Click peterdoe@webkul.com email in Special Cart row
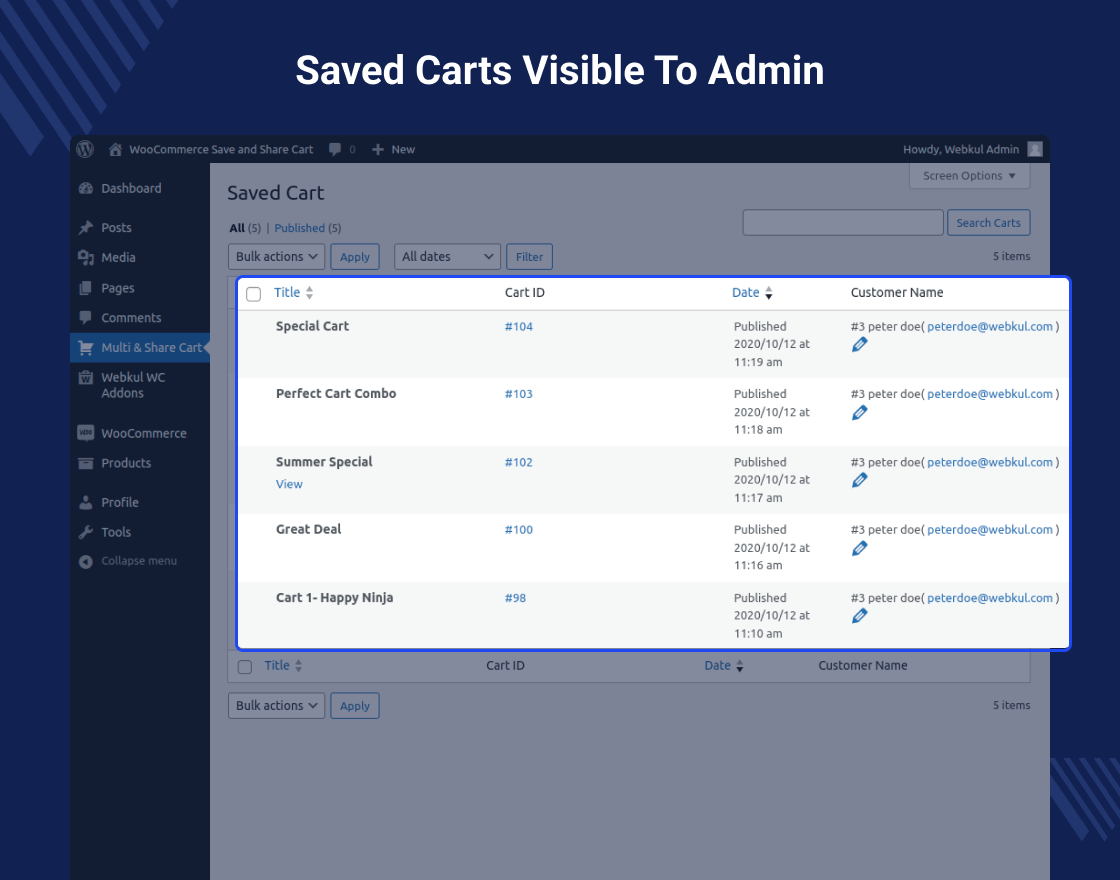1120x880 pixels. (990, 326)
